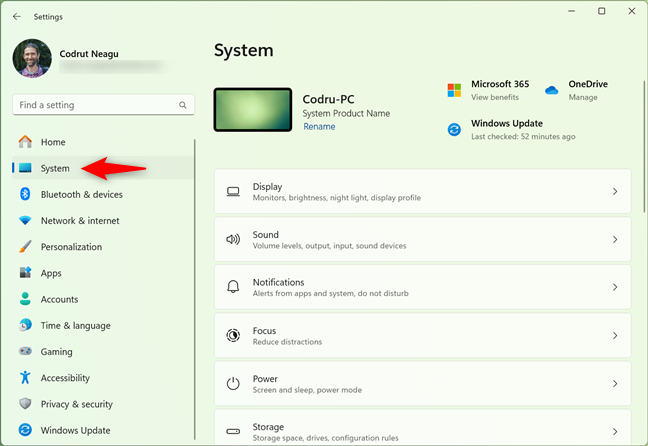Click the "Reduce distractions" description
Viewport: 648px width, 446px height.
287,342
